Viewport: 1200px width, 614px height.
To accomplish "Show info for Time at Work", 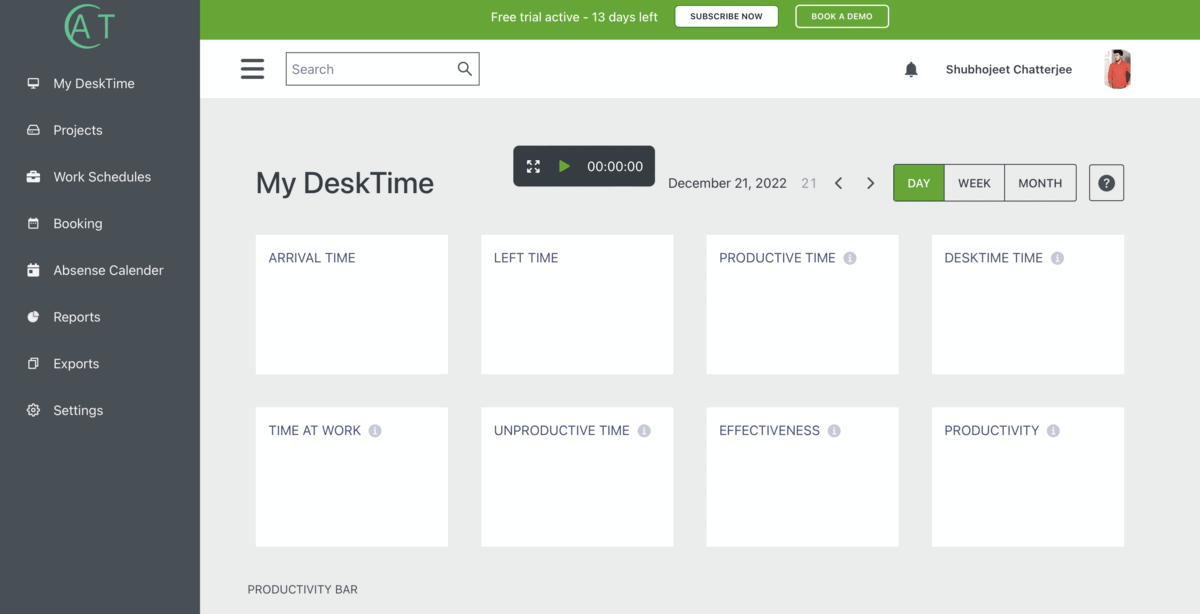I will (x=375, y=431).
